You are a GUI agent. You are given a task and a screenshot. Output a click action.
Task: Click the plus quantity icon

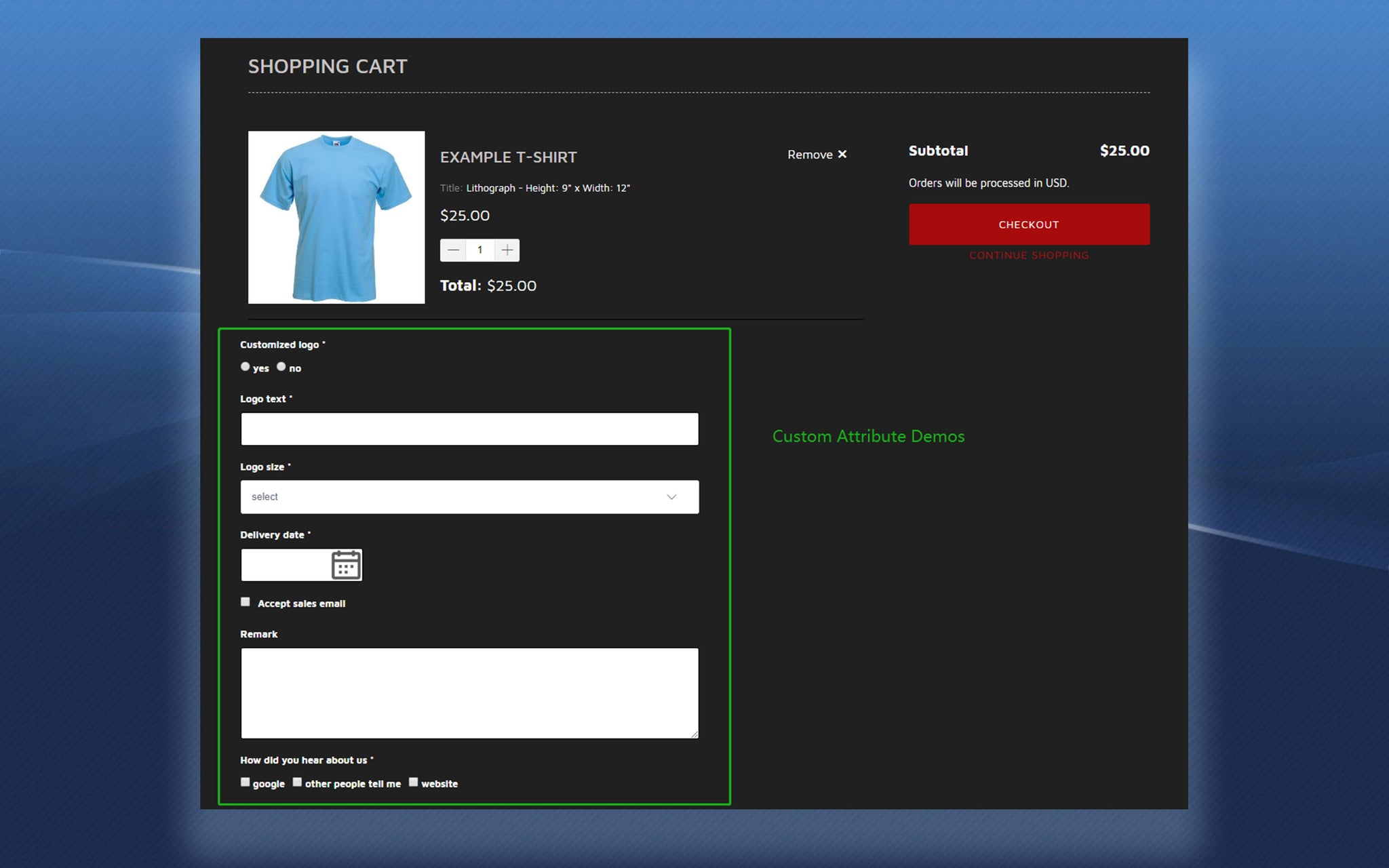click(507, 250)
